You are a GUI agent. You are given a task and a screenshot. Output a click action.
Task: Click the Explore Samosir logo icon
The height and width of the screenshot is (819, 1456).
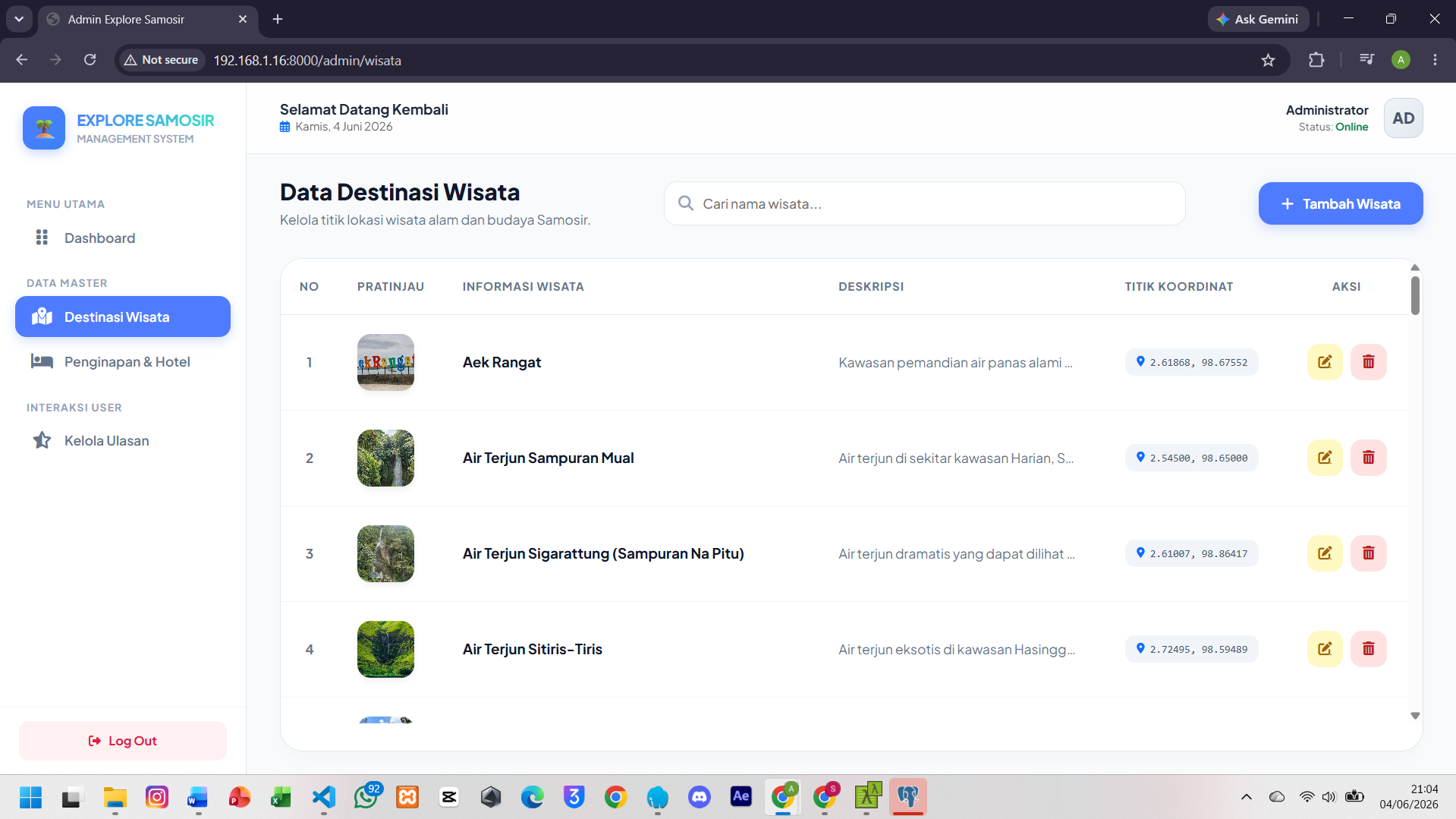(x=44, y=128)
